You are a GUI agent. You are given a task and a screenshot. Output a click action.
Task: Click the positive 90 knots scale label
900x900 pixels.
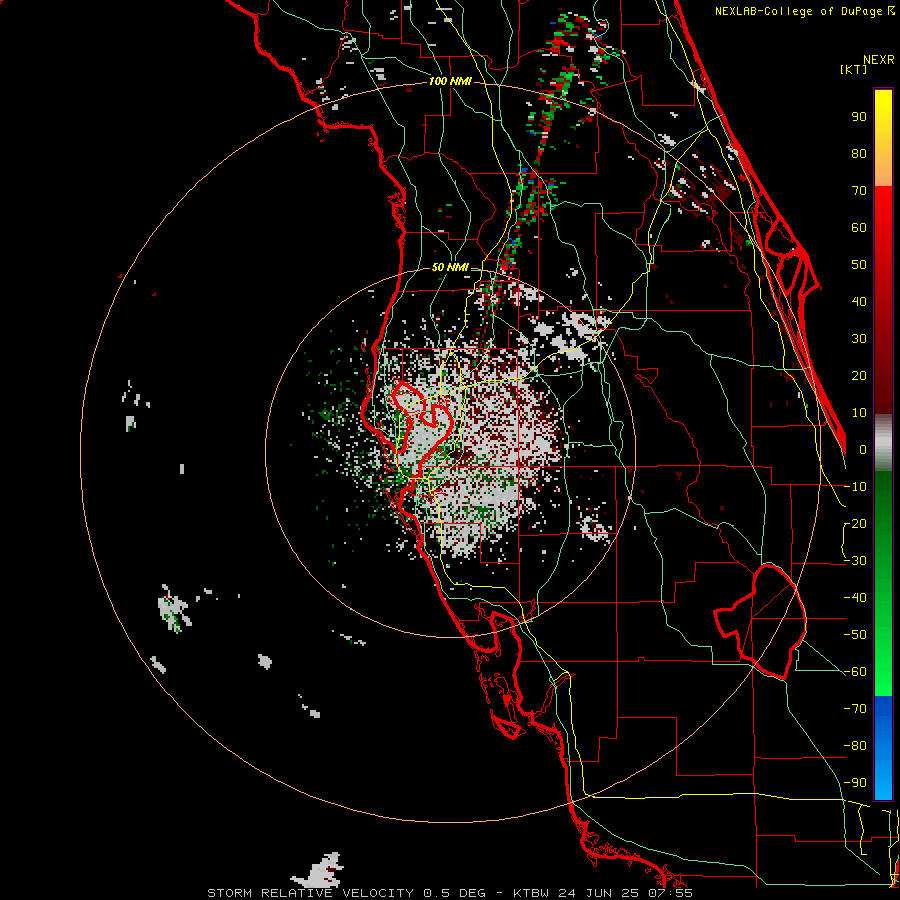(x=859, y=117)
